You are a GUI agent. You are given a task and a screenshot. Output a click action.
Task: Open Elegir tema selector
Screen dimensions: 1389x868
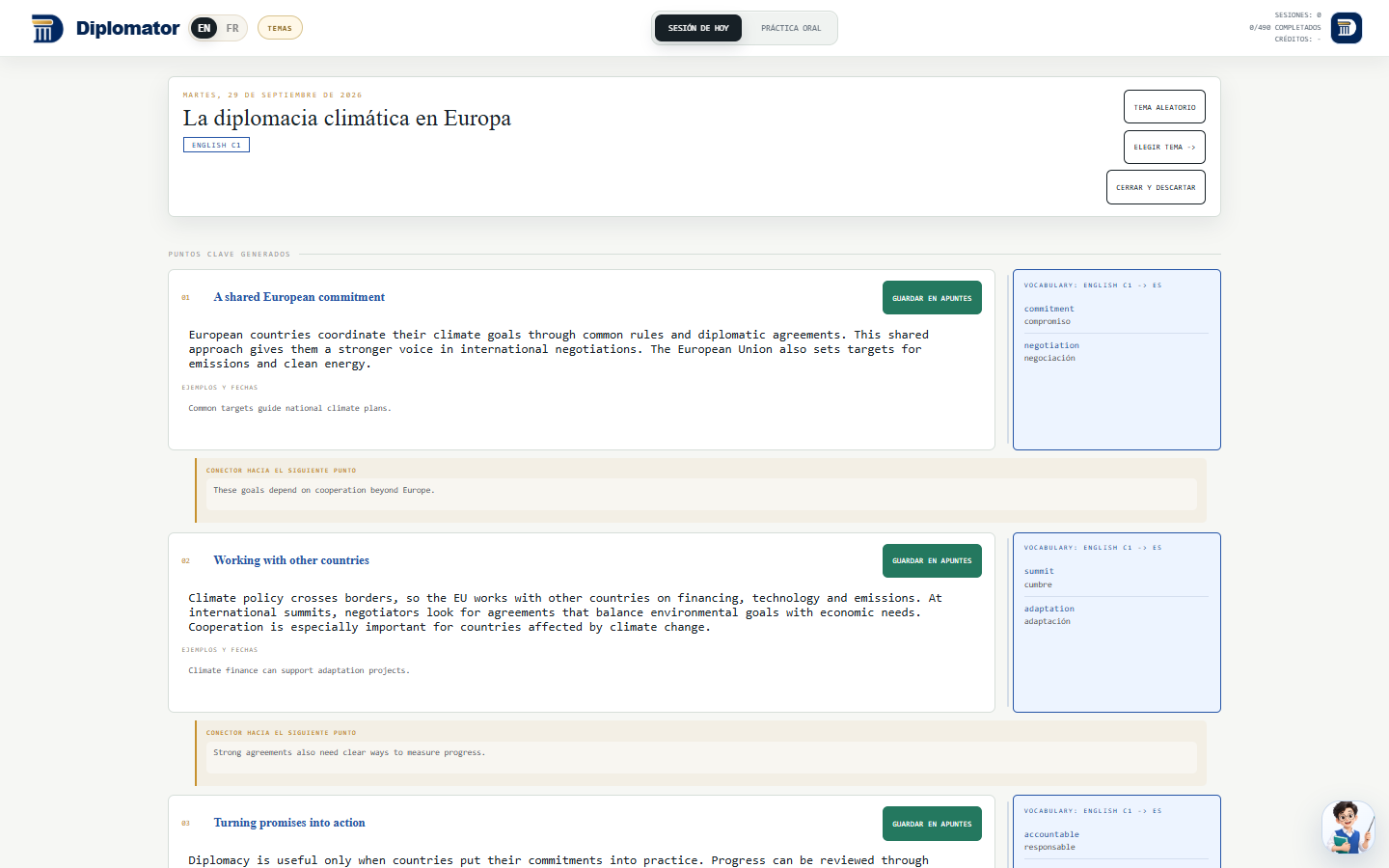coord(1164,148)
